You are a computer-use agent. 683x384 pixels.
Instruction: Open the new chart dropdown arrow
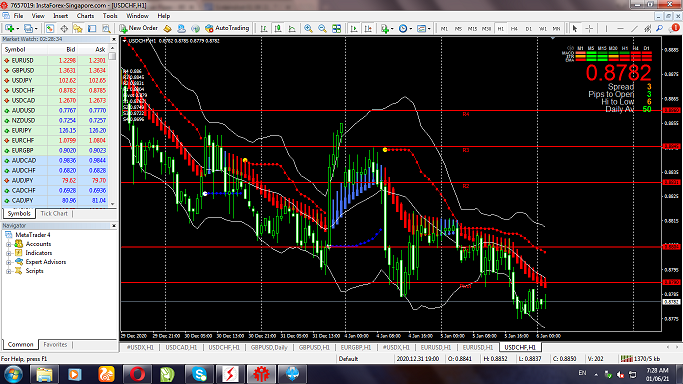[x=17, y=29]
